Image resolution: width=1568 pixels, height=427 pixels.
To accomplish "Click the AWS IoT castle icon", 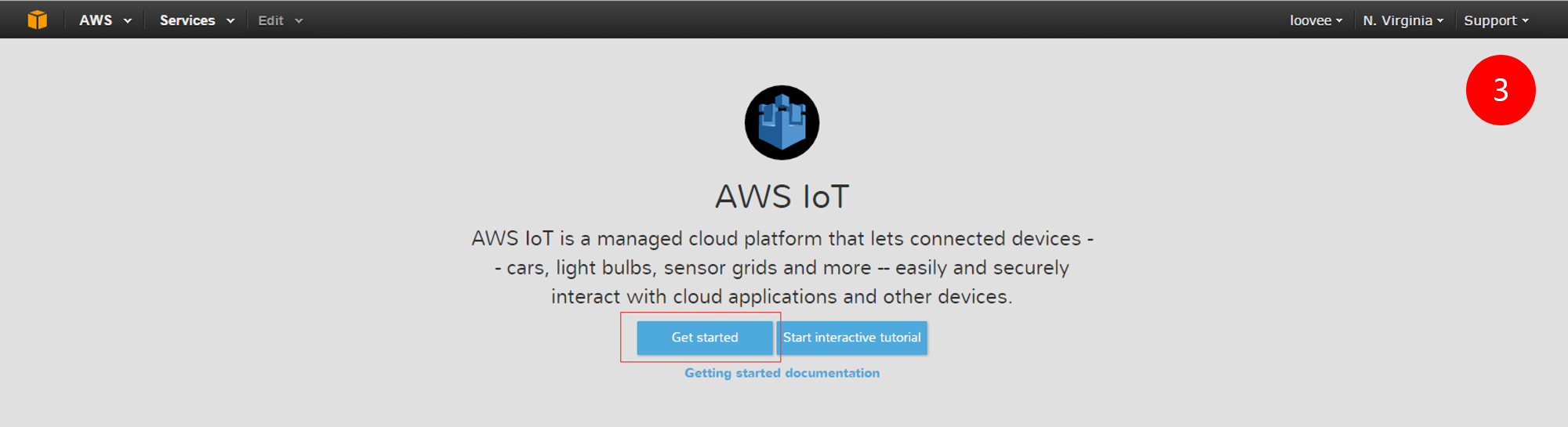I will pyautogui.click(x=782, y=122).
